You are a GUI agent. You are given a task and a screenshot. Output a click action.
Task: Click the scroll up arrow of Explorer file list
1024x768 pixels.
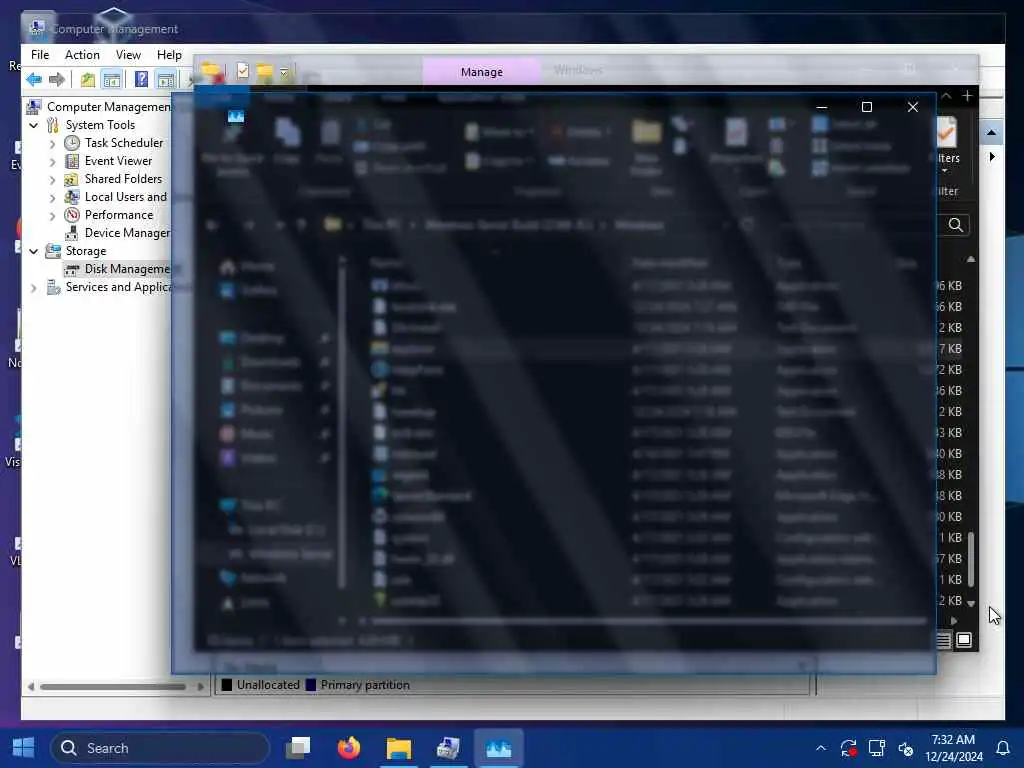(971, 259)
